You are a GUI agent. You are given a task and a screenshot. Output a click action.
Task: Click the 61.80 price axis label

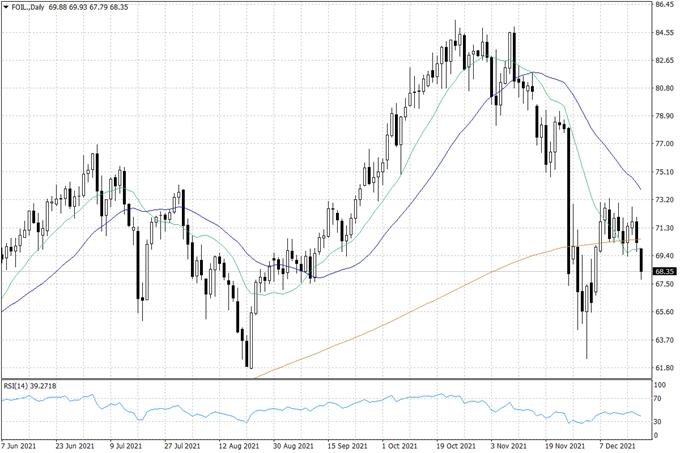tap(664, 368)
